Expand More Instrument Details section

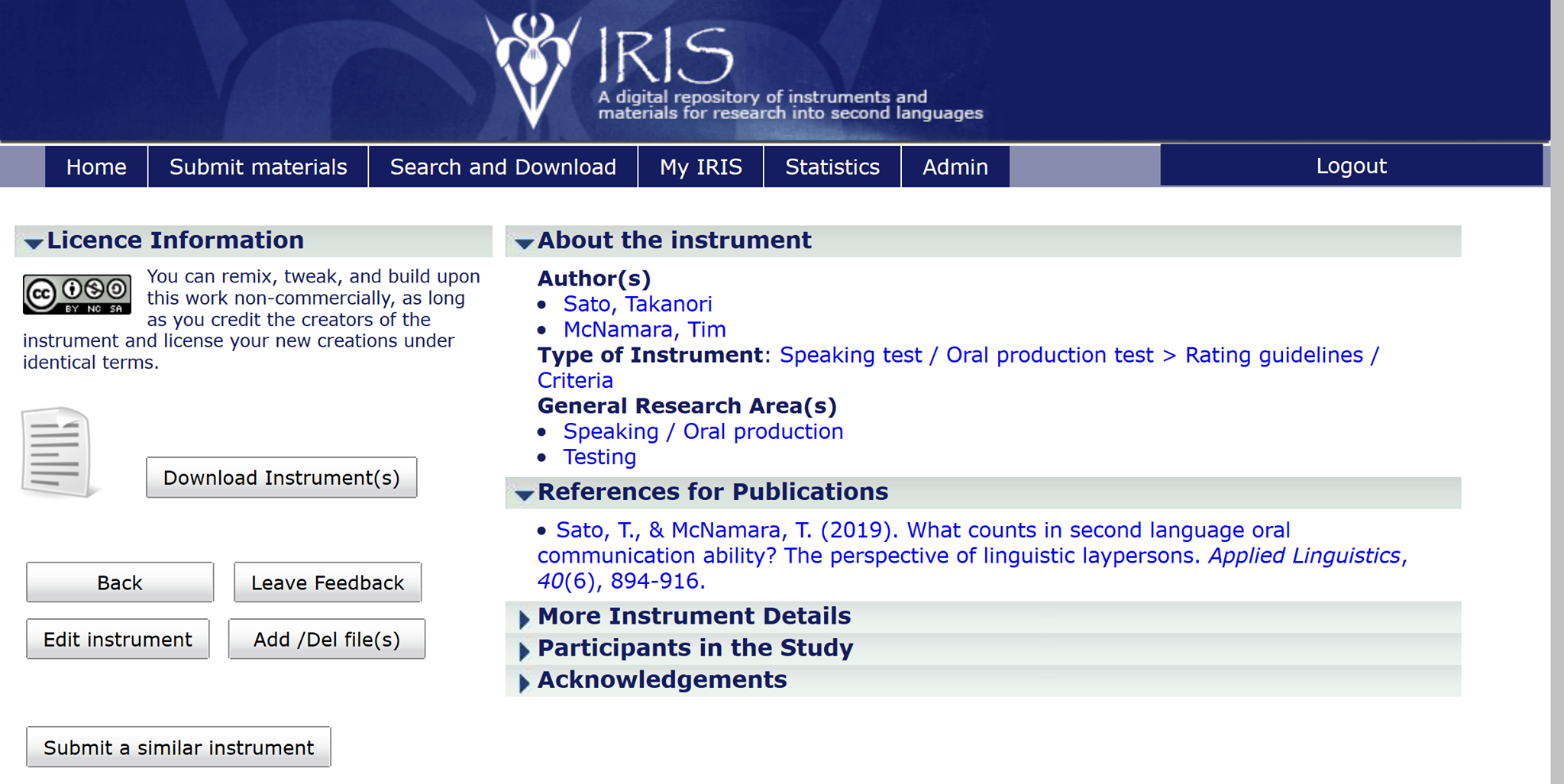(x=984, y=617)
